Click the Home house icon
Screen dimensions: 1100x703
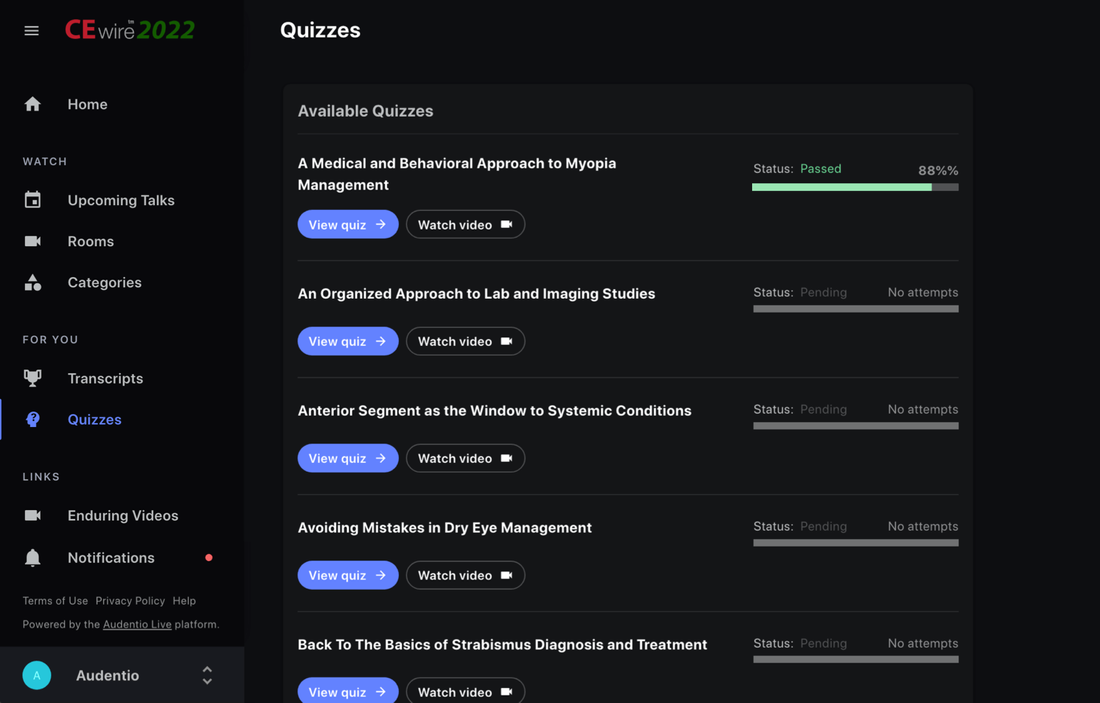pos(33,104)
